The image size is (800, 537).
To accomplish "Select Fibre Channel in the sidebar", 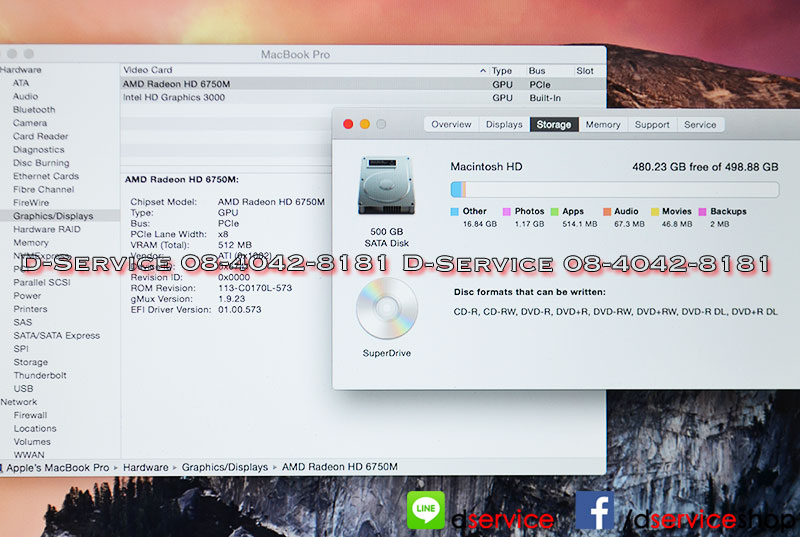I will tap(44, 189).
